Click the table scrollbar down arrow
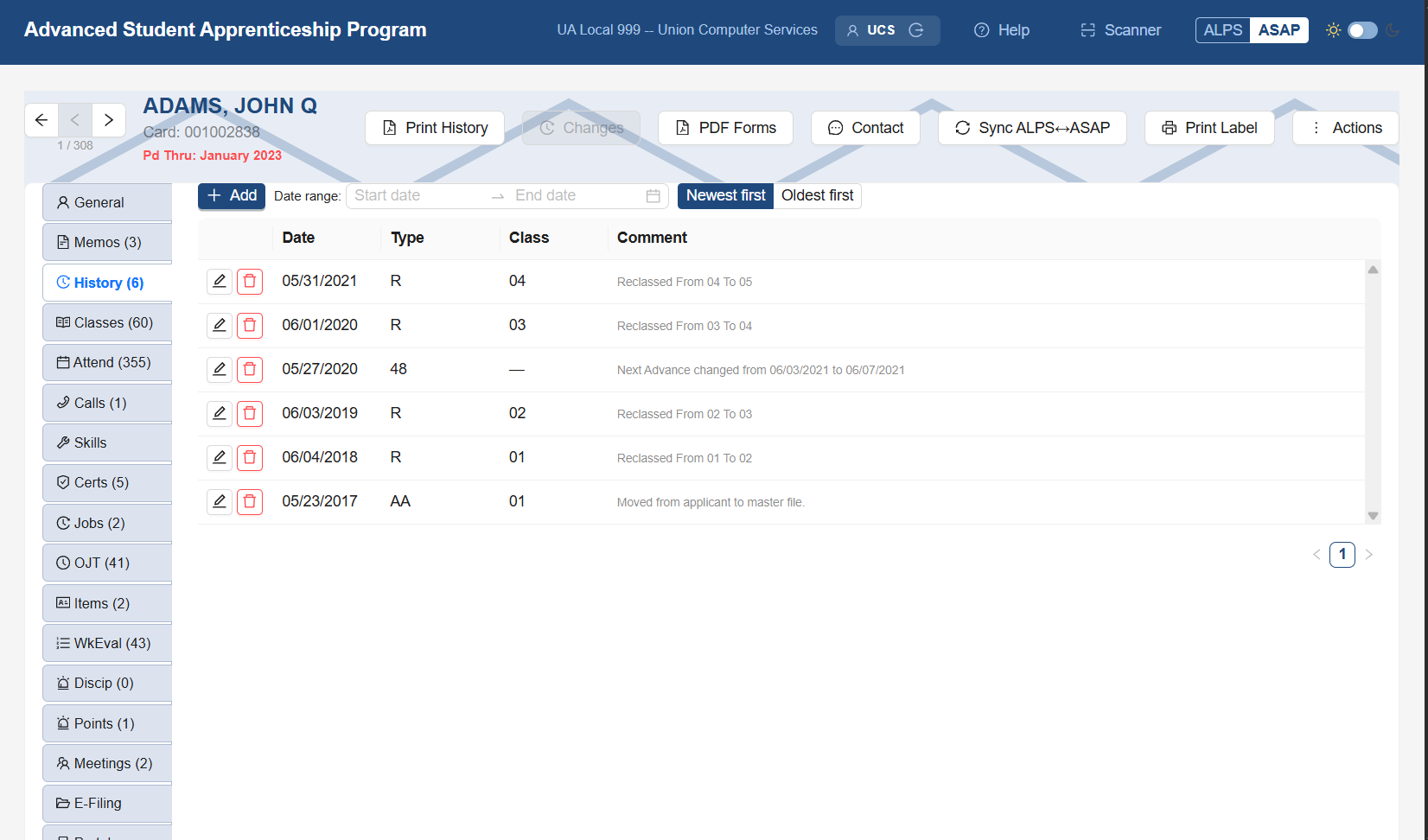 1373,516
